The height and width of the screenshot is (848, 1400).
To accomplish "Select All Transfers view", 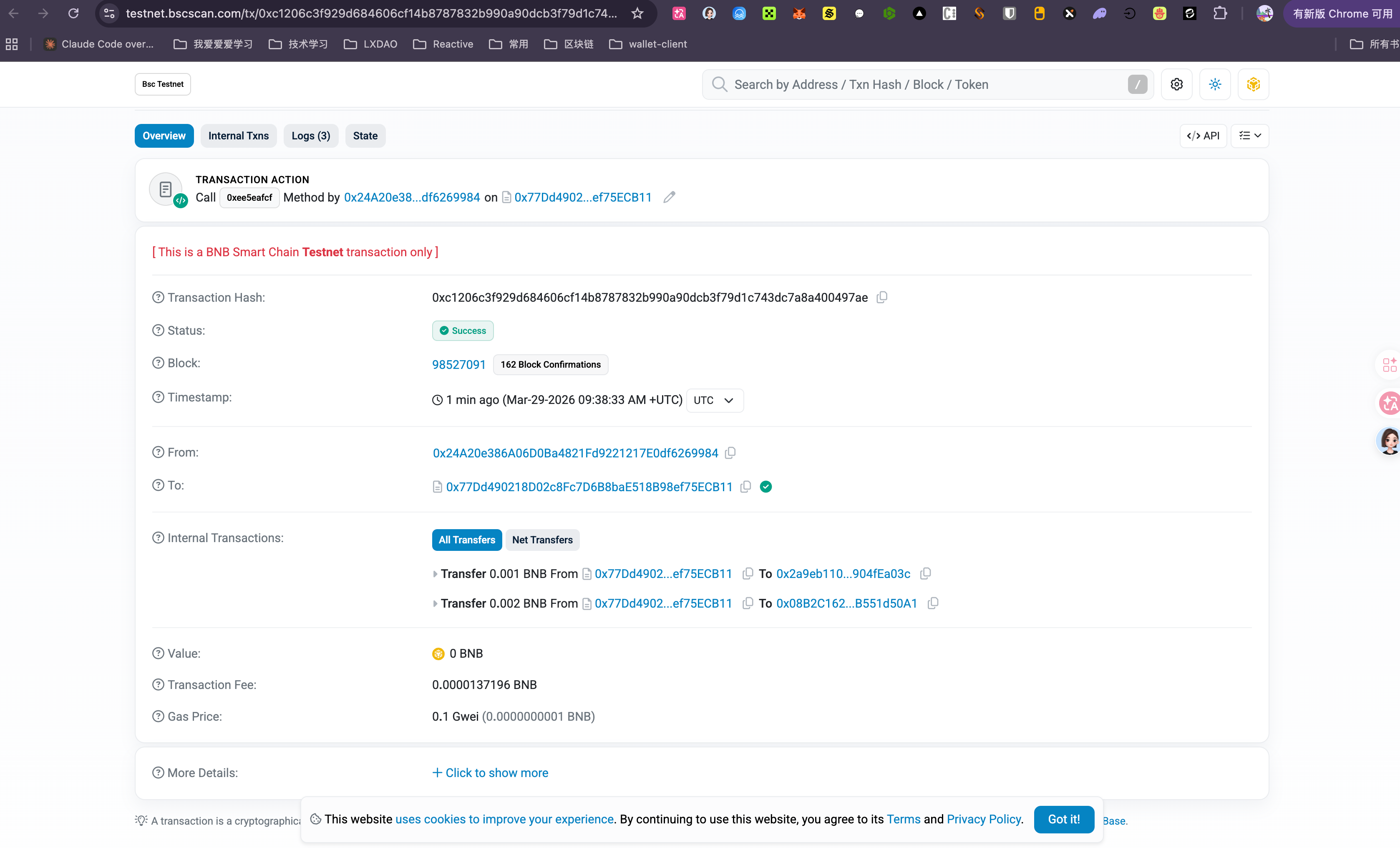I will coord(466,539).
